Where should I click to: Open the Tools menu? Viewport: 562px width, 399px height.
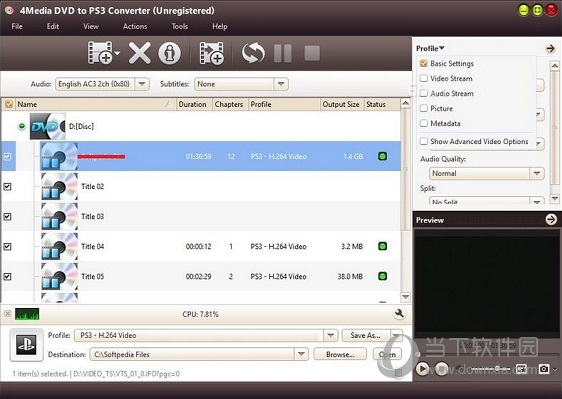coord(179,26)
